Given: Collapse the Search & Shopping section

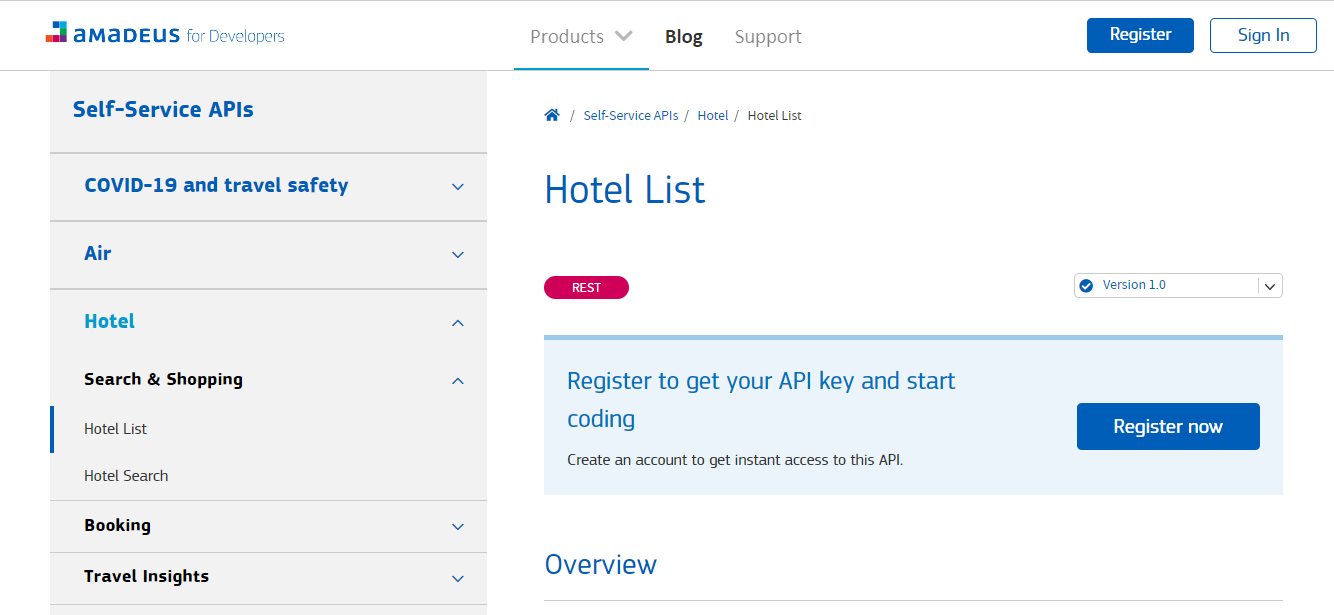Looking at the screenshot, I should (x=457, y=381).
